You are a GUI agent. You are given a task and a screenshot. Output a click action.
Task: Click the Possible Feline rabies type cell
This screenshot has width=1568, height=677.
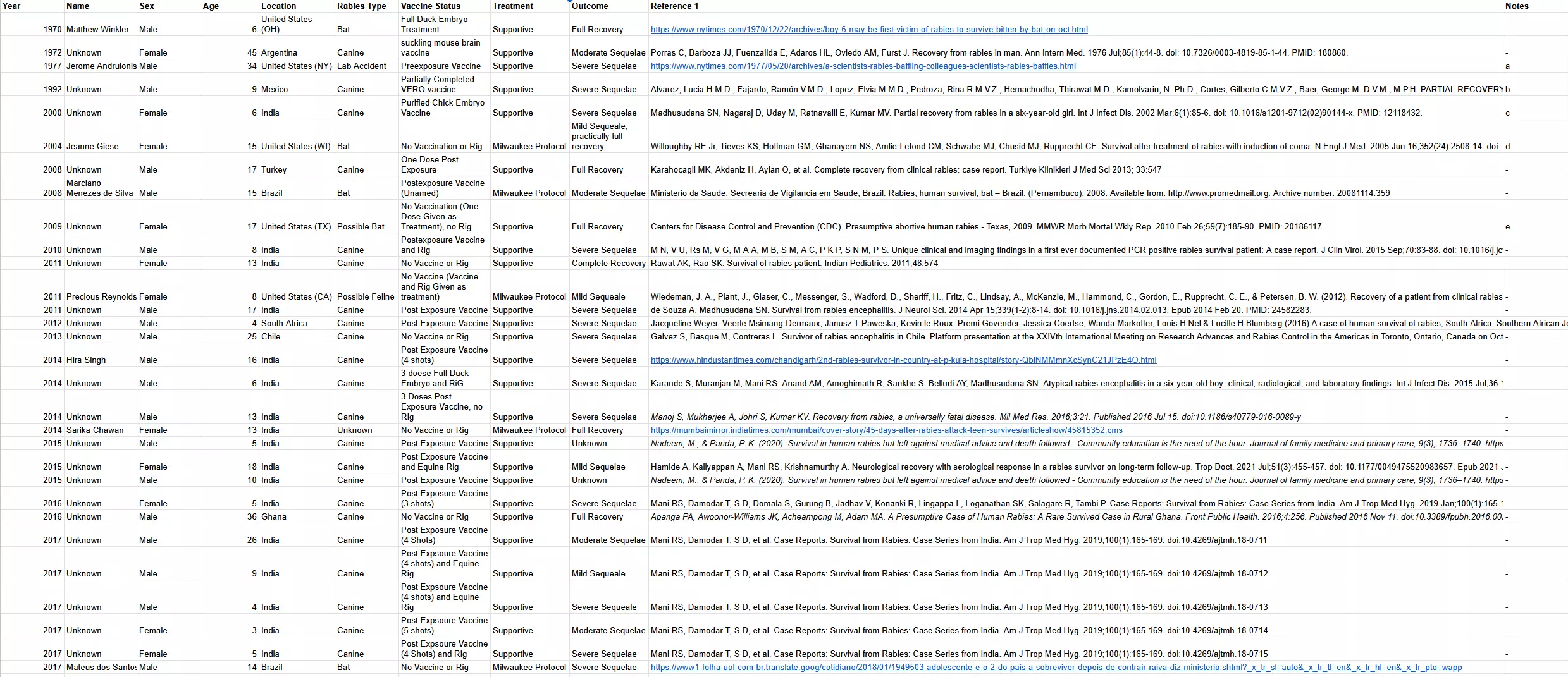click(367, 287)
